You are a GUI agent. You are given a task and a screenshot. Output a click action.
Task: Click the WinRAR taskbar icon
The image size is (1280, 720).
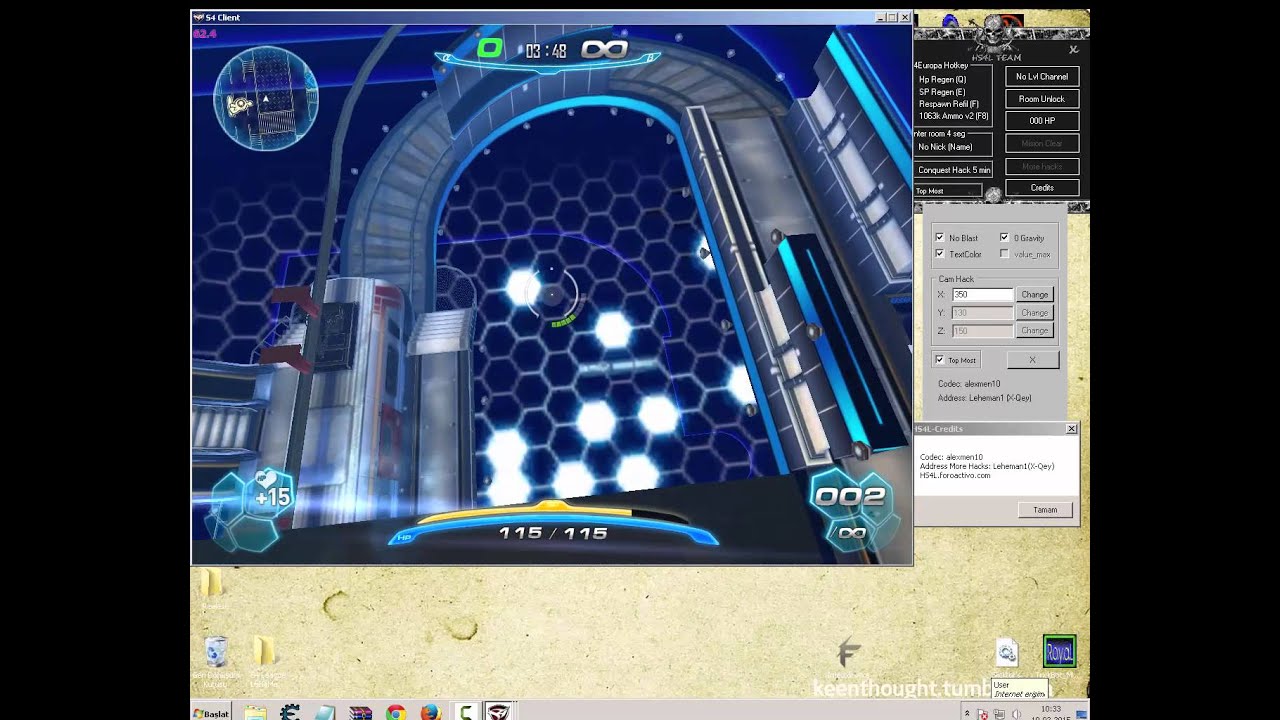[x=360, y=713]
